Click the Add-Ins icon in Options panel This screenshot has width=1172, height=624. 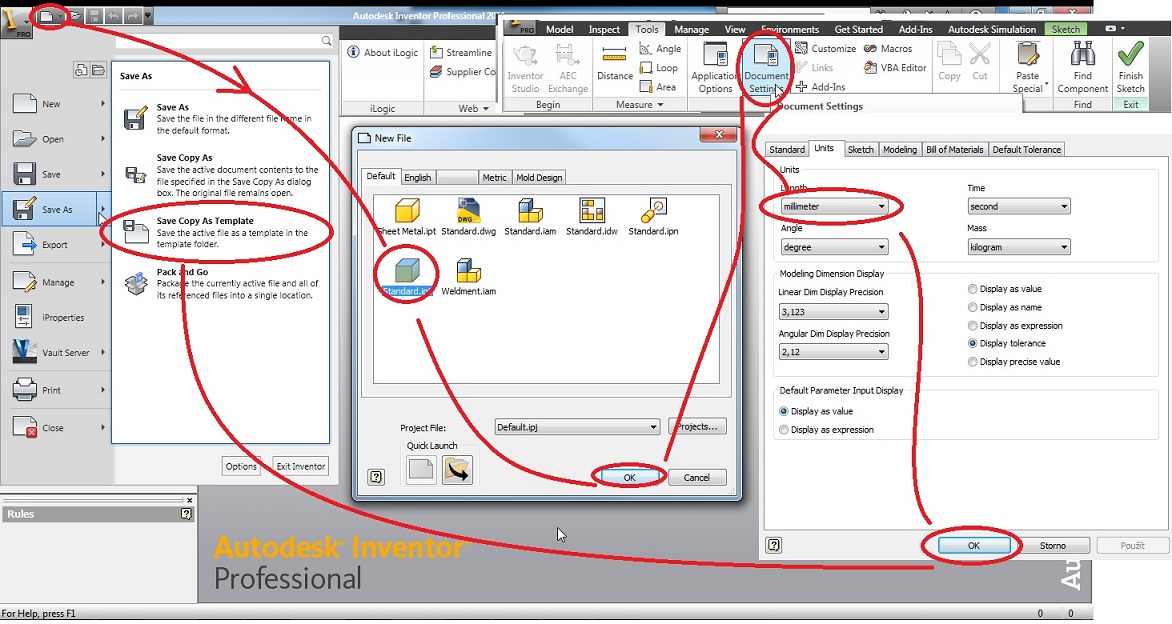pos(802,87)
